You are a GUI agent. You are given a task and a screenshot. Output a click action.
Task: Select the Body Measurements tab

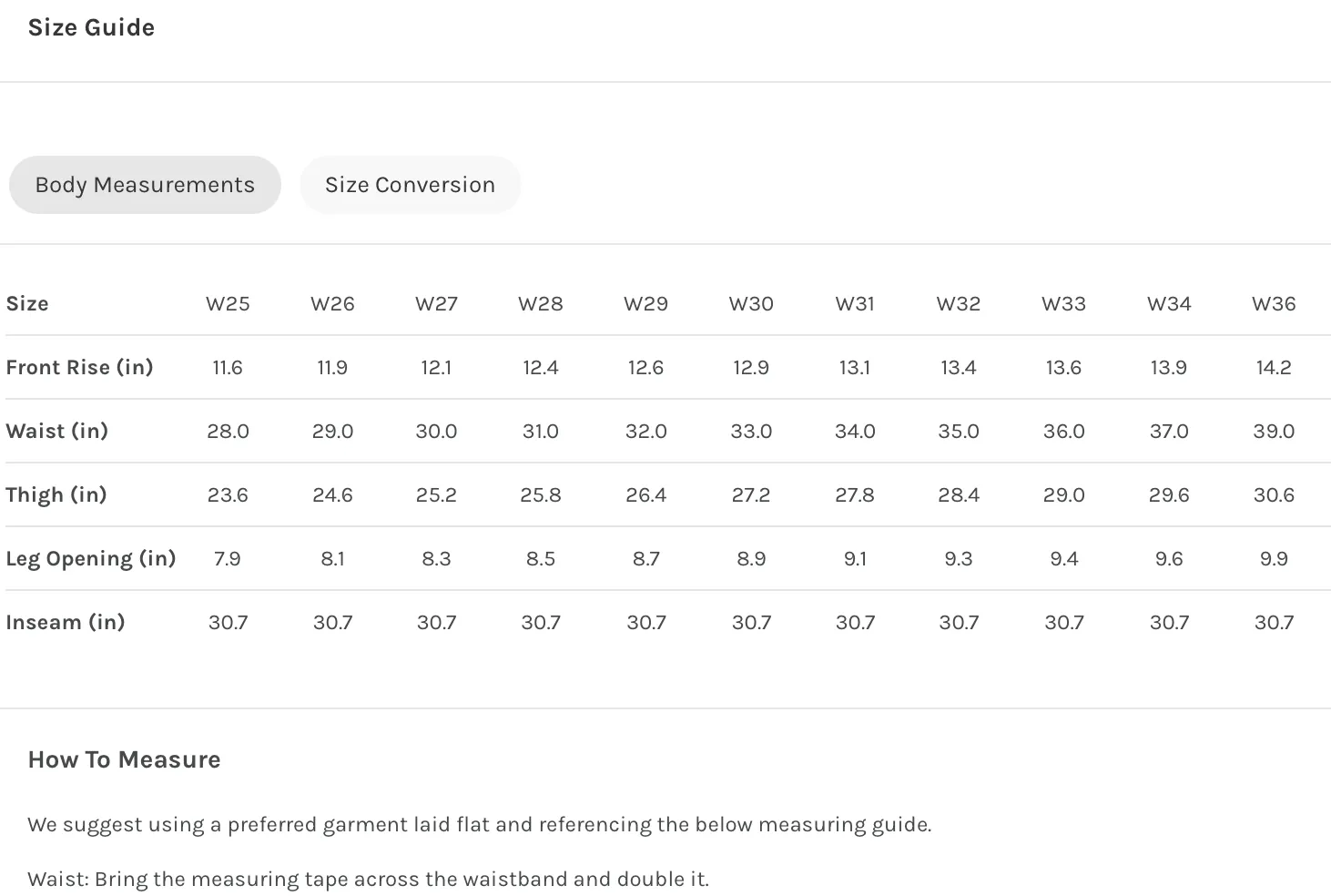click(145, 185)
